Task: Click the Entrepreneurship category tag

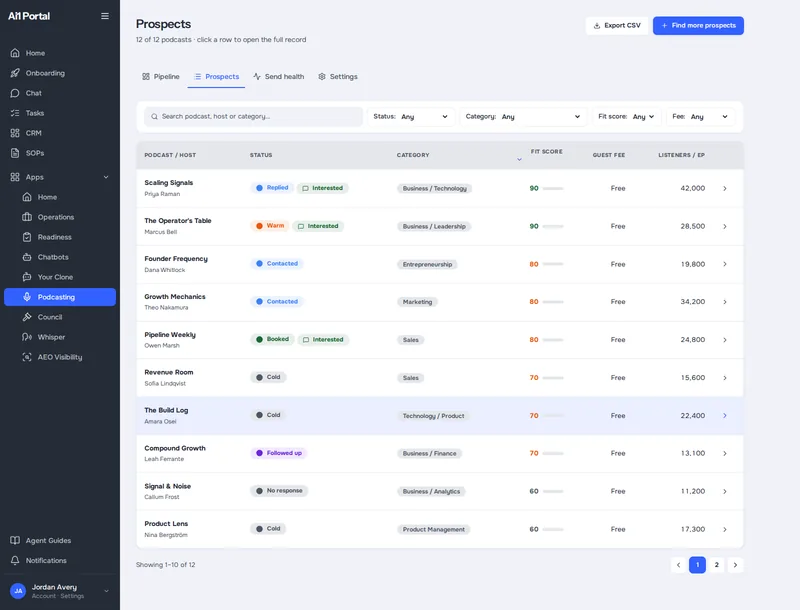Action: point(428,264)
